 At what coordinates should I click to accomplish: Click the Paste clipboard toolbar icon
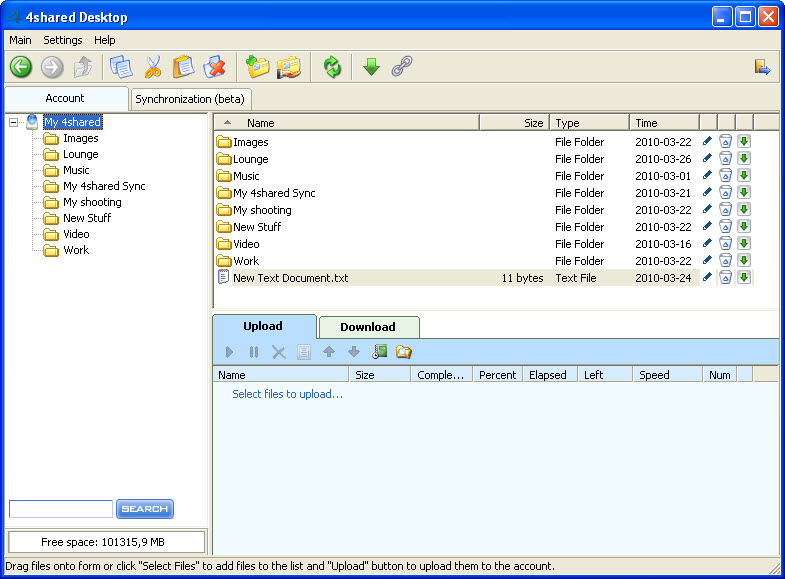pos(183,67)
